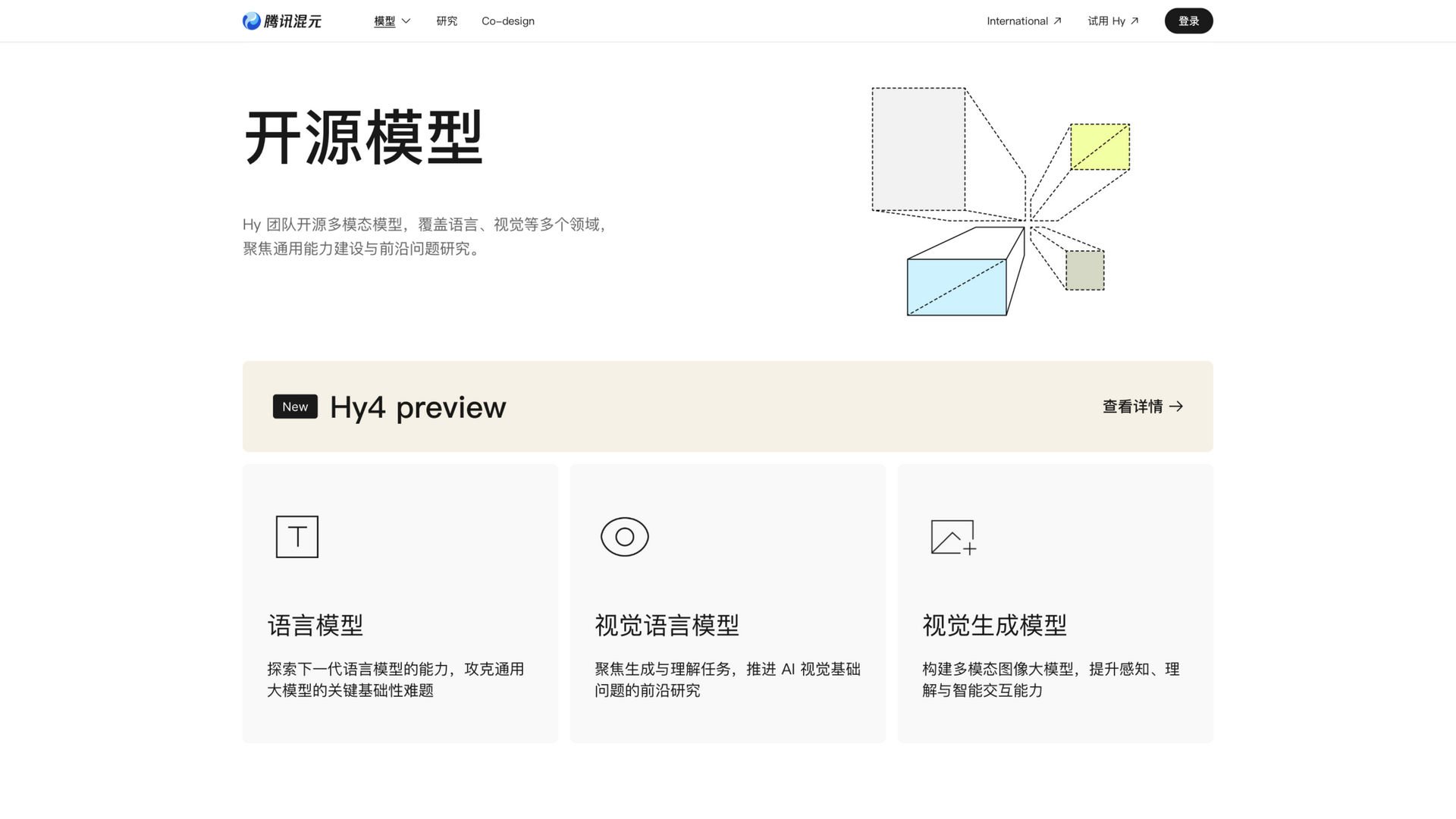Viewport: 1456px width, 819px height.
Task: Open the 视觉语言模型 card title
Action: click(667, 626)
